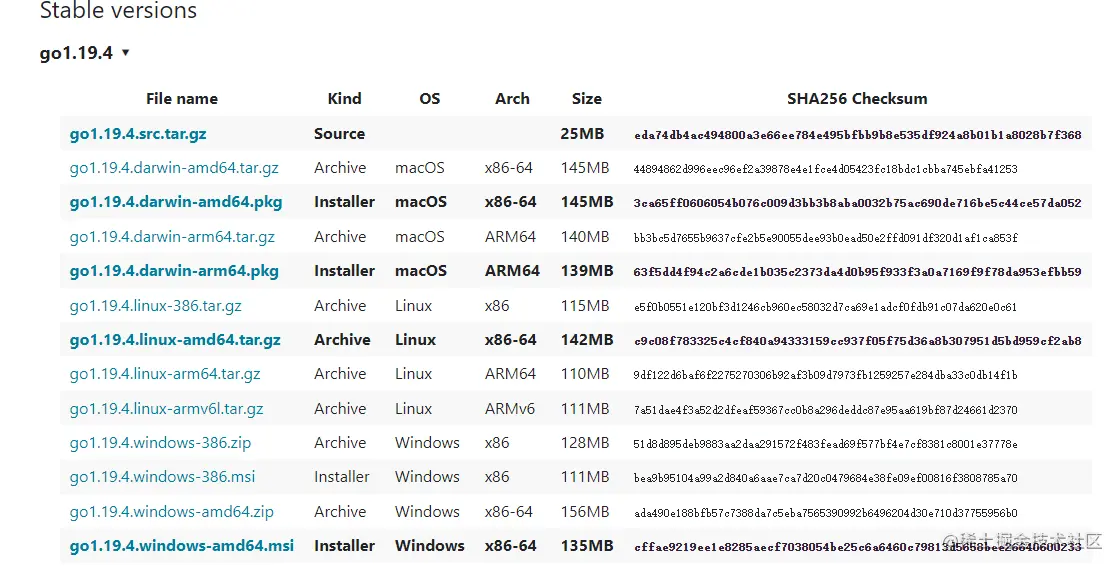Download go1.19.4.windows-amd64.zip archive

171,512
